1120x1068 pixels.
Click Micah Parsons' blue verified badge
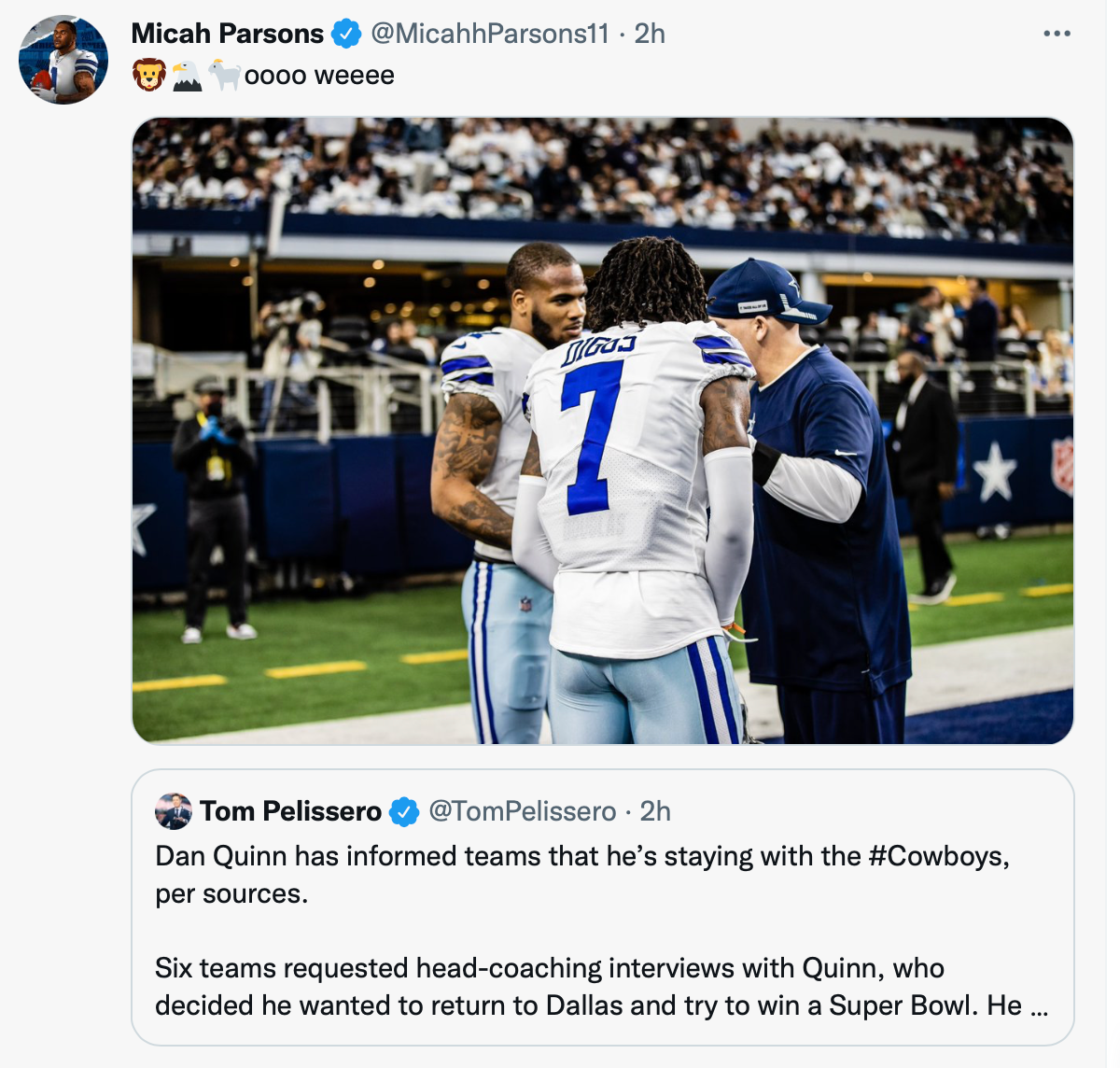346,35
